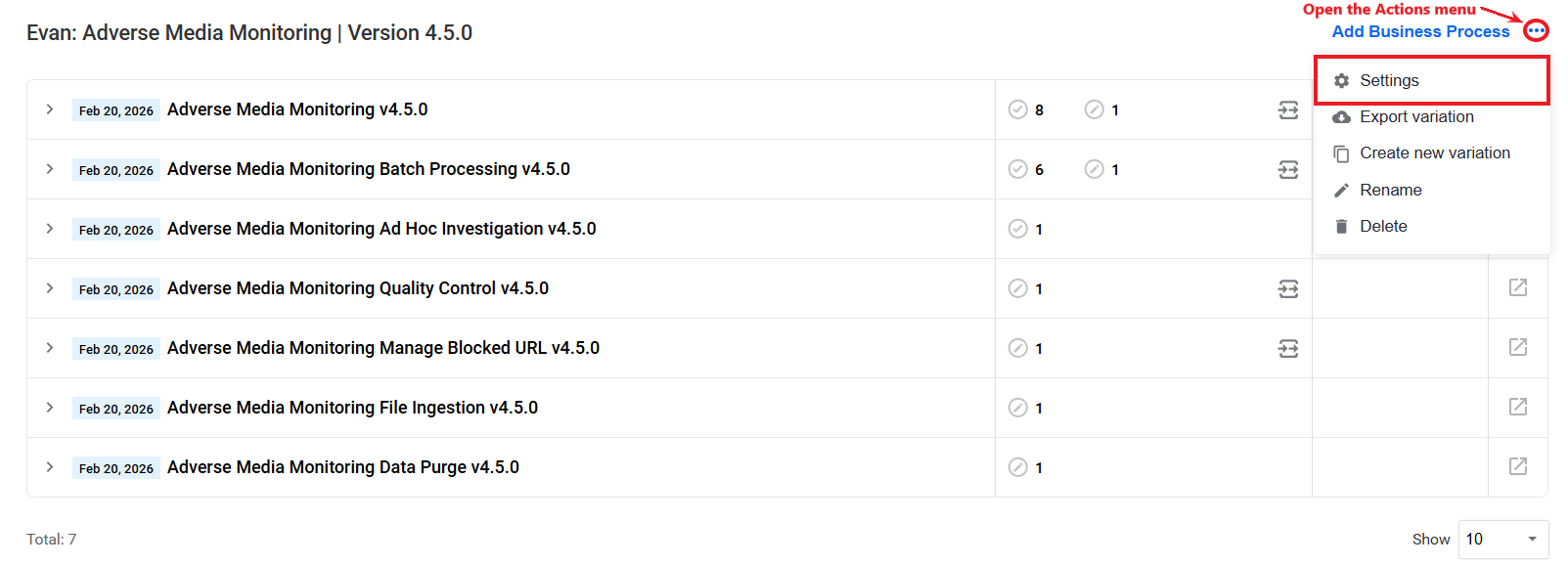Screen dimensions: 1568x566
Task: Expand the Ad Hoc Investigation row chevron
Action: [x=50, y=229]
